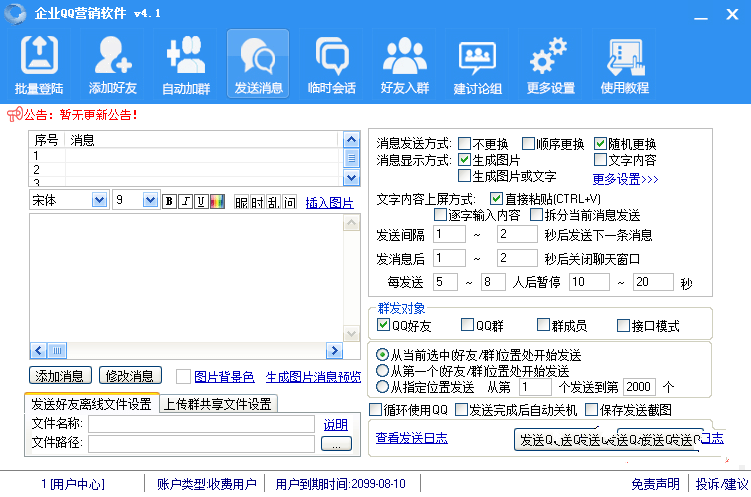Open the rainbow text color picker
Screen dimensions: 751x497
click(x=217, y=201)
